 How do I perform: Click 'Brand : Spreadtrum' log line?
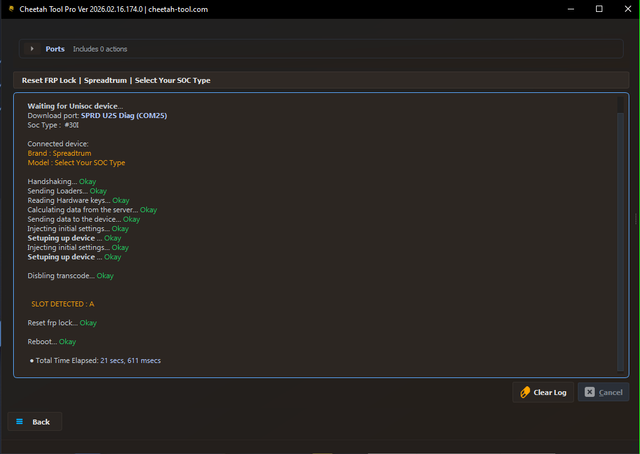click(x=59, y=153)
